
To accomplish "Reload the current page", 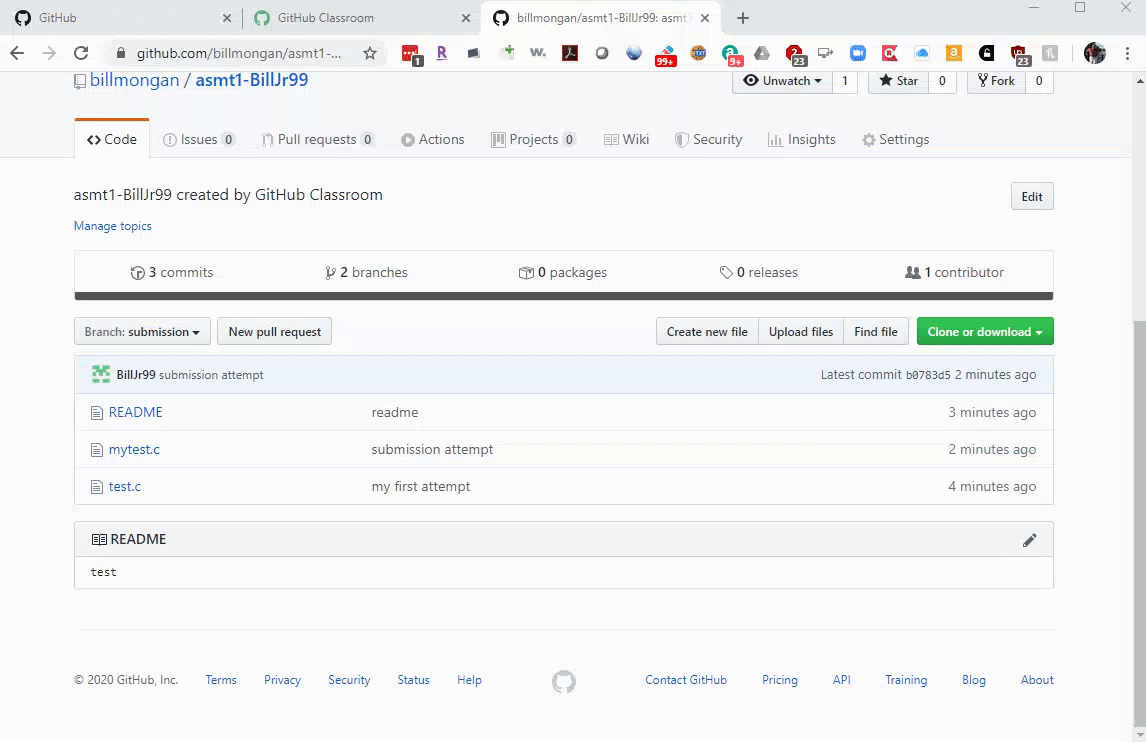I will (x=81, y=53).
